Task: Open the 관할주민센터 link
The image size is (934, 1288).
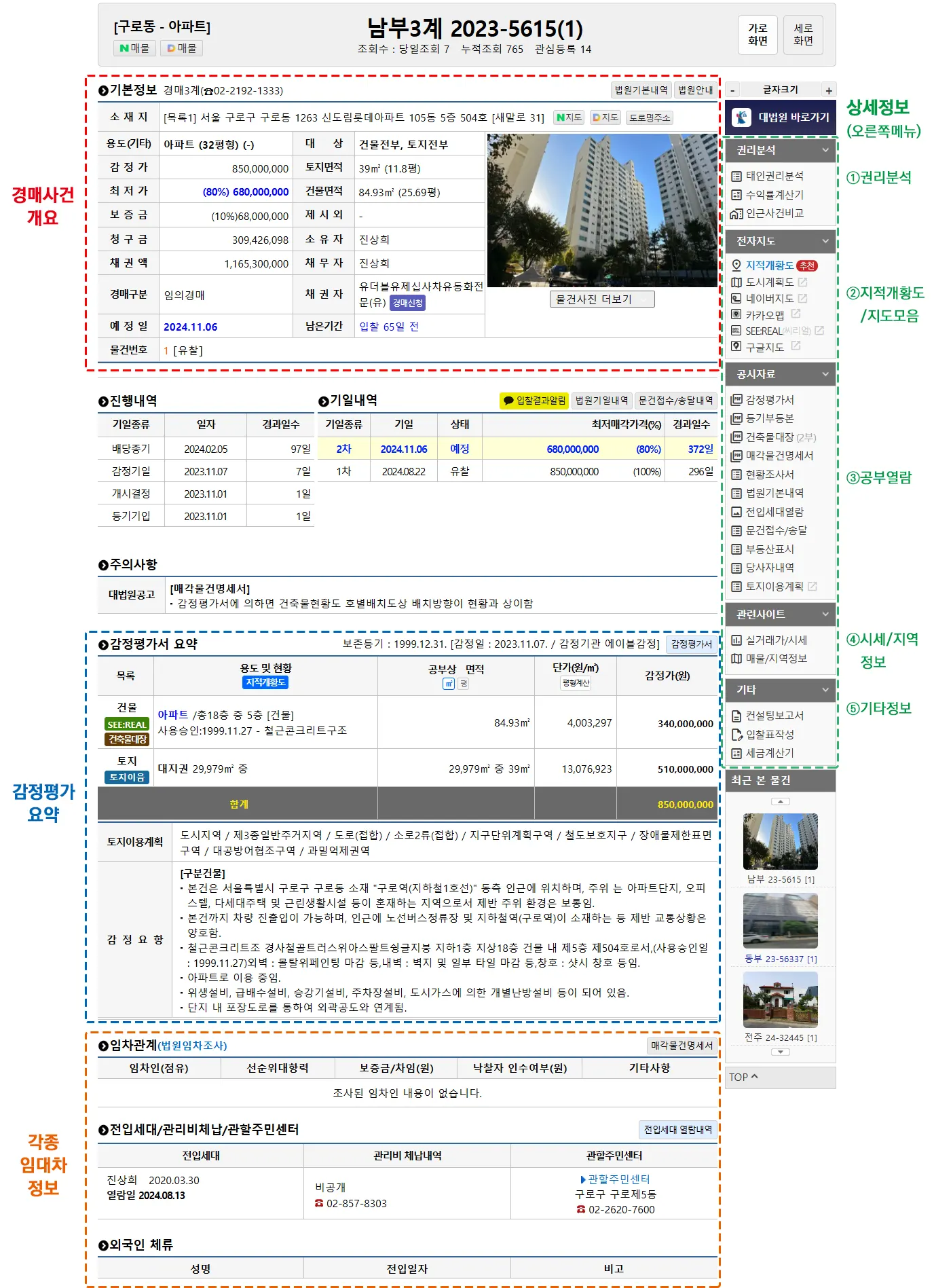Action: tap(618, 1179)
